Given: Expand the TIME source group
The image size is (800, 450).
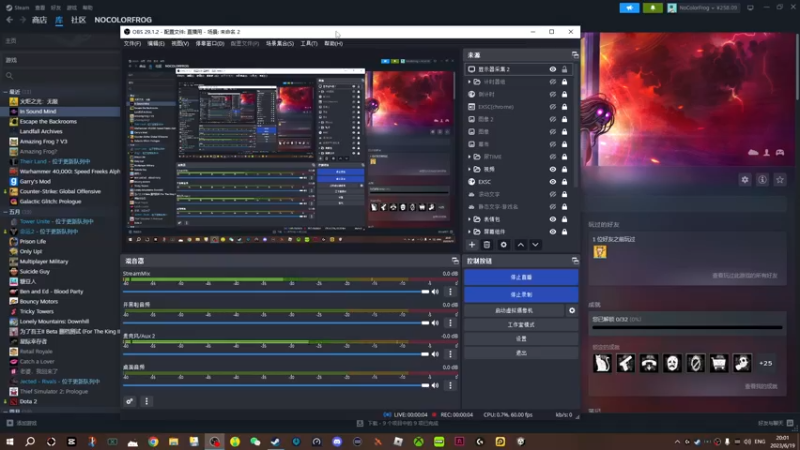Looking at the screenshot, I should pyautogui.click(x=469, y=157).
